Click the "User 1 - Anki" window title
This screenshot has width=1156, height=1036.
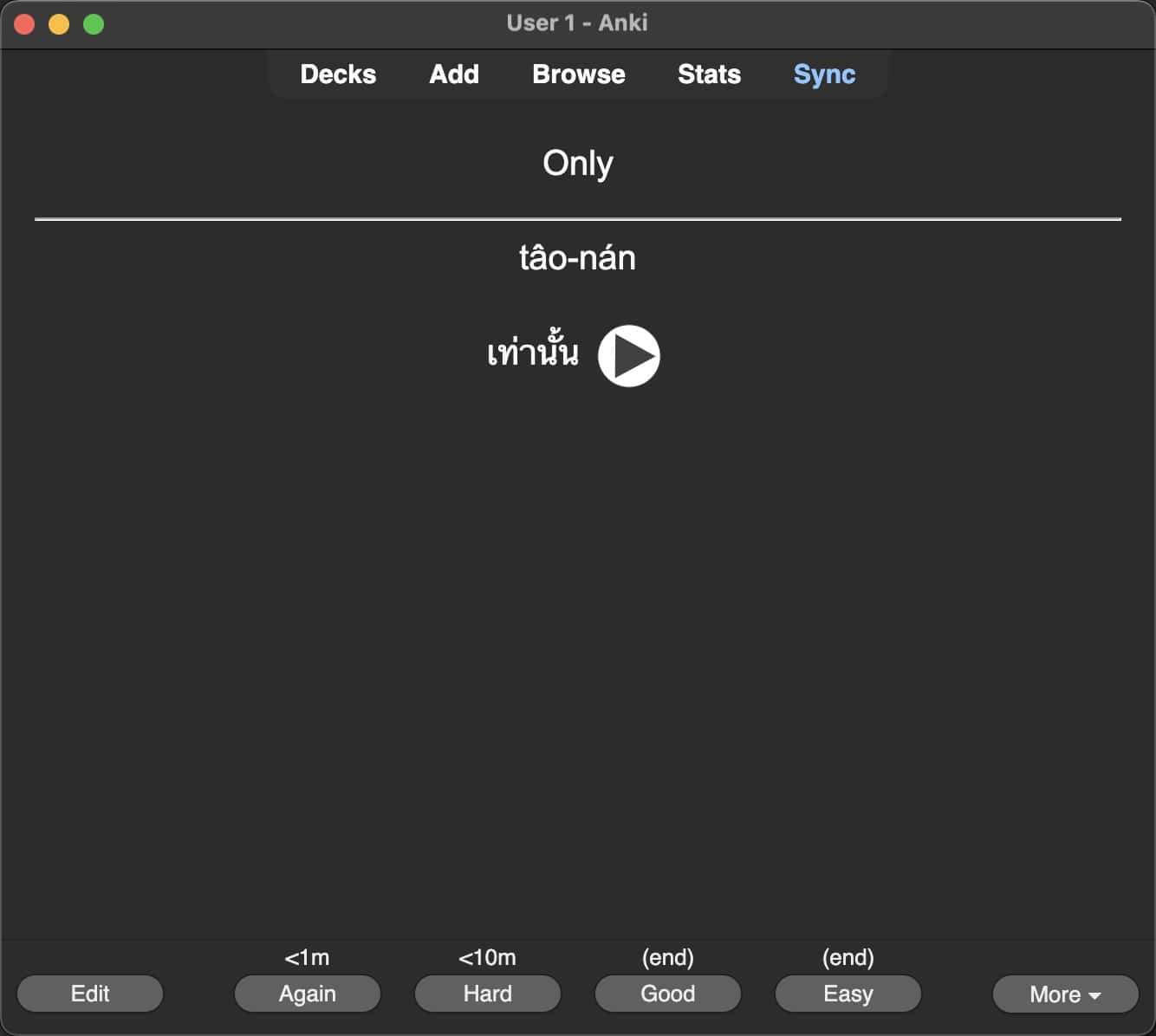[577, 23]
